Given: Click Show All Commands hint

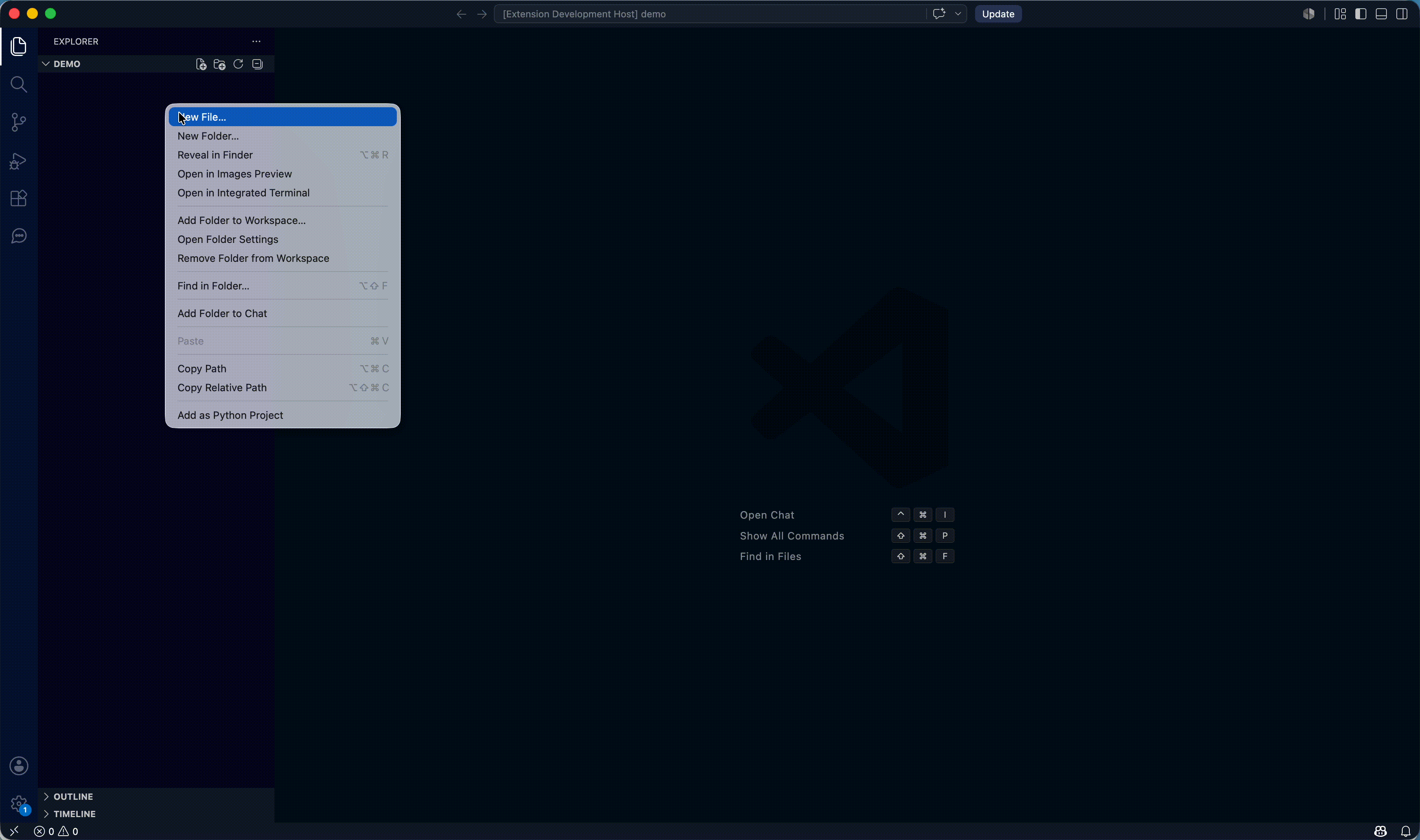Looking at the screenshot, I should coord(792,536).
